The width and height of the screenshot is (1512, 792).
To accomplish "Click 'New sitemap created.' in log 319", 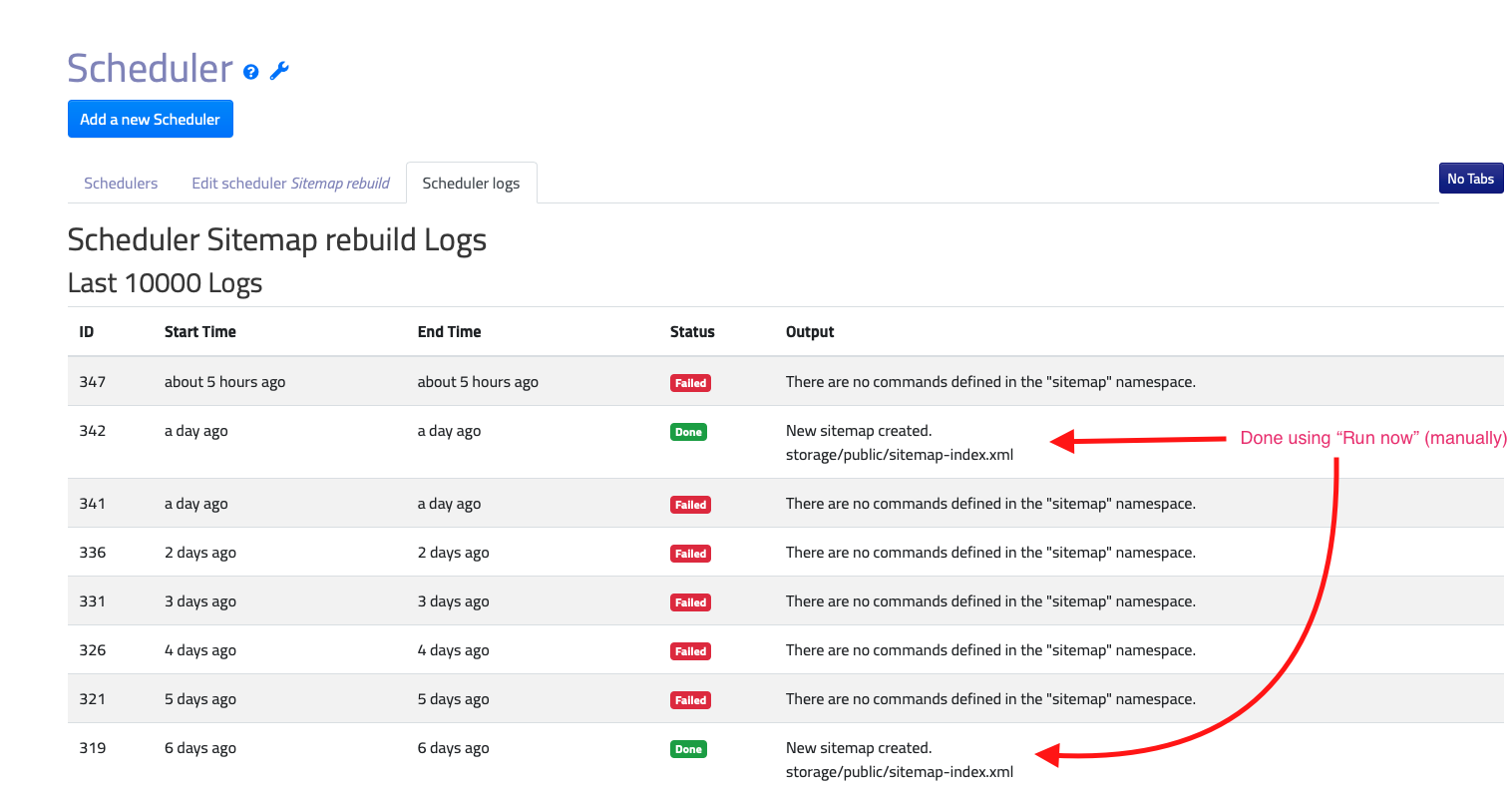I will click(859, 748).
